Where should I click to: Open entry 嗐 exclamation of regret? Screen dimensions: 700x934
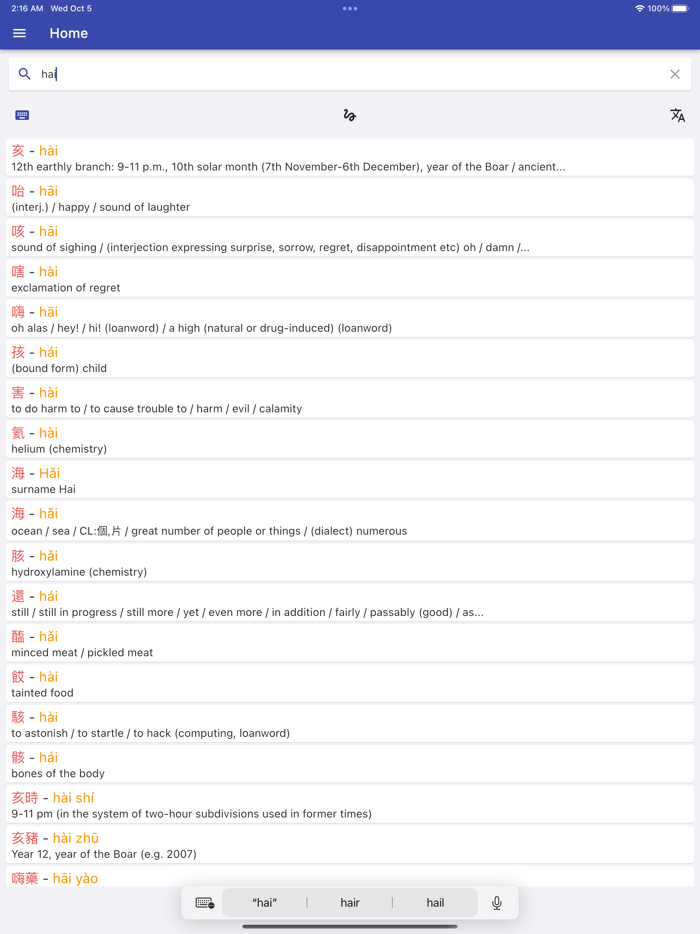(350, 279)
